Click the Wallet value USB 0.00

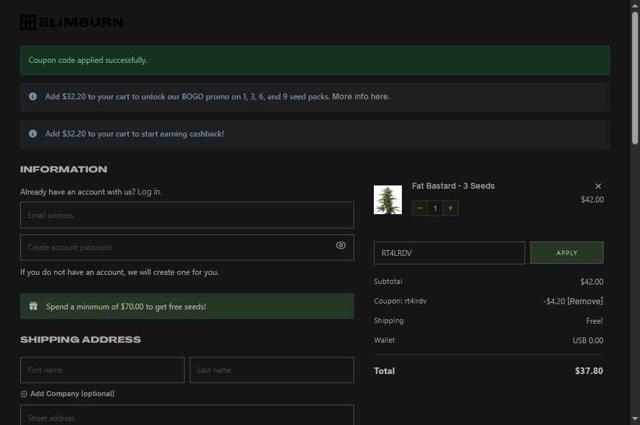pos(587,340)
